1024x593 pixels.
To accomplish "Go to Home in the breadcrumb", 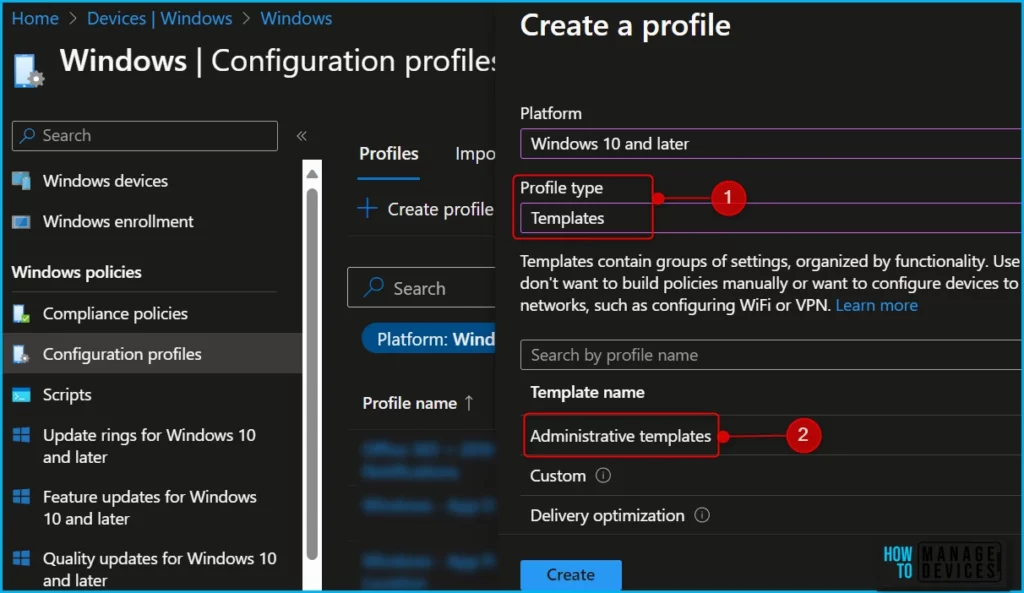I will click(35, 18).
